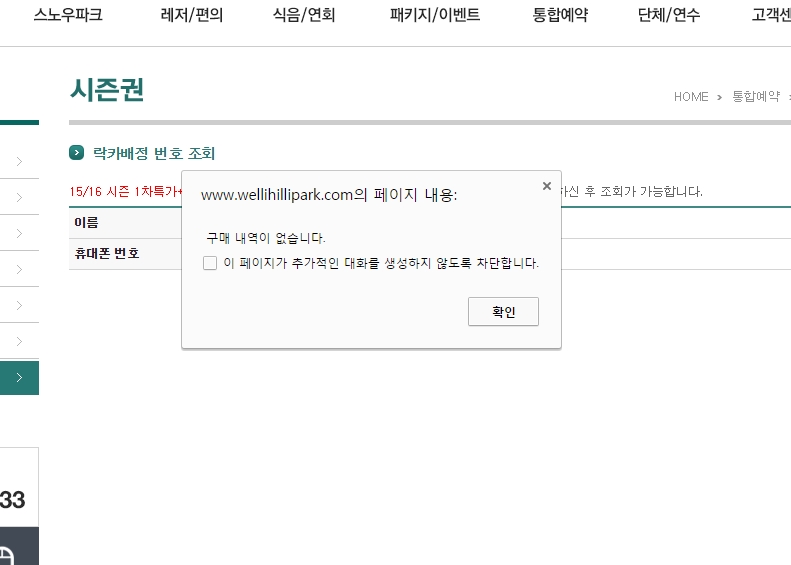Click the HOME breadcrumb link
Screen dimensions: 791x565
coord(691,97)
